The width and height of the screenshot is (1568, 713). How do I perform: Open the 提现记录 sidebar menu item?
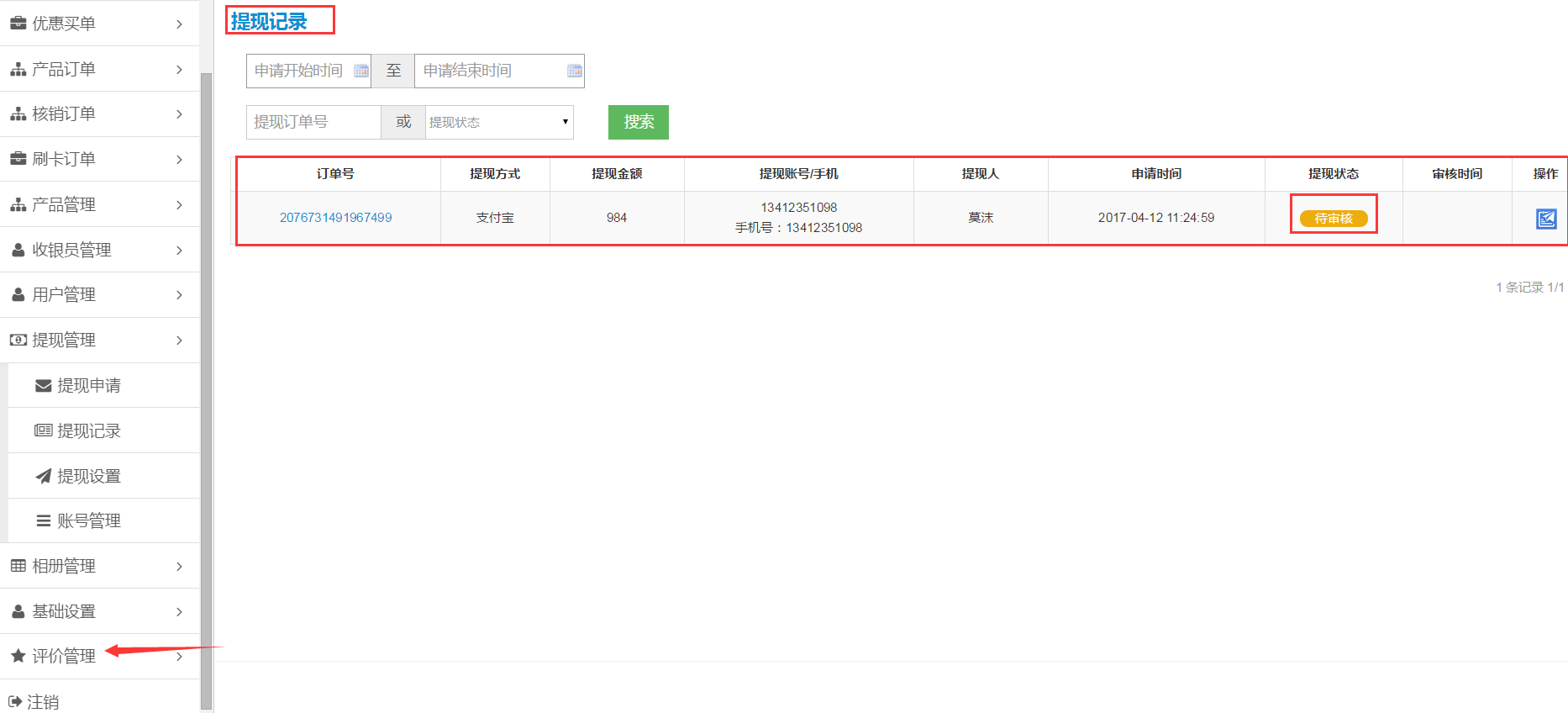click(x=88, y=430)
